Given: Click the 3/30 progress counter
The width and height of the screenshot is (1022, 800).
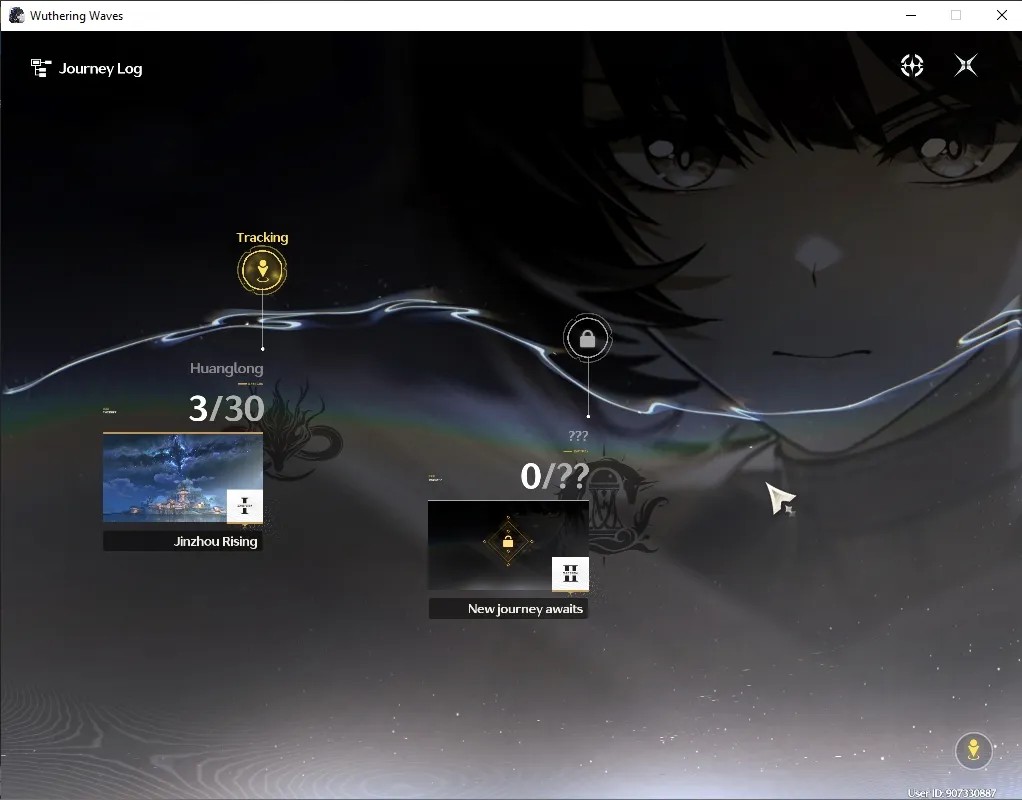Looking at the screenshot, I should (x=226, y=409).
